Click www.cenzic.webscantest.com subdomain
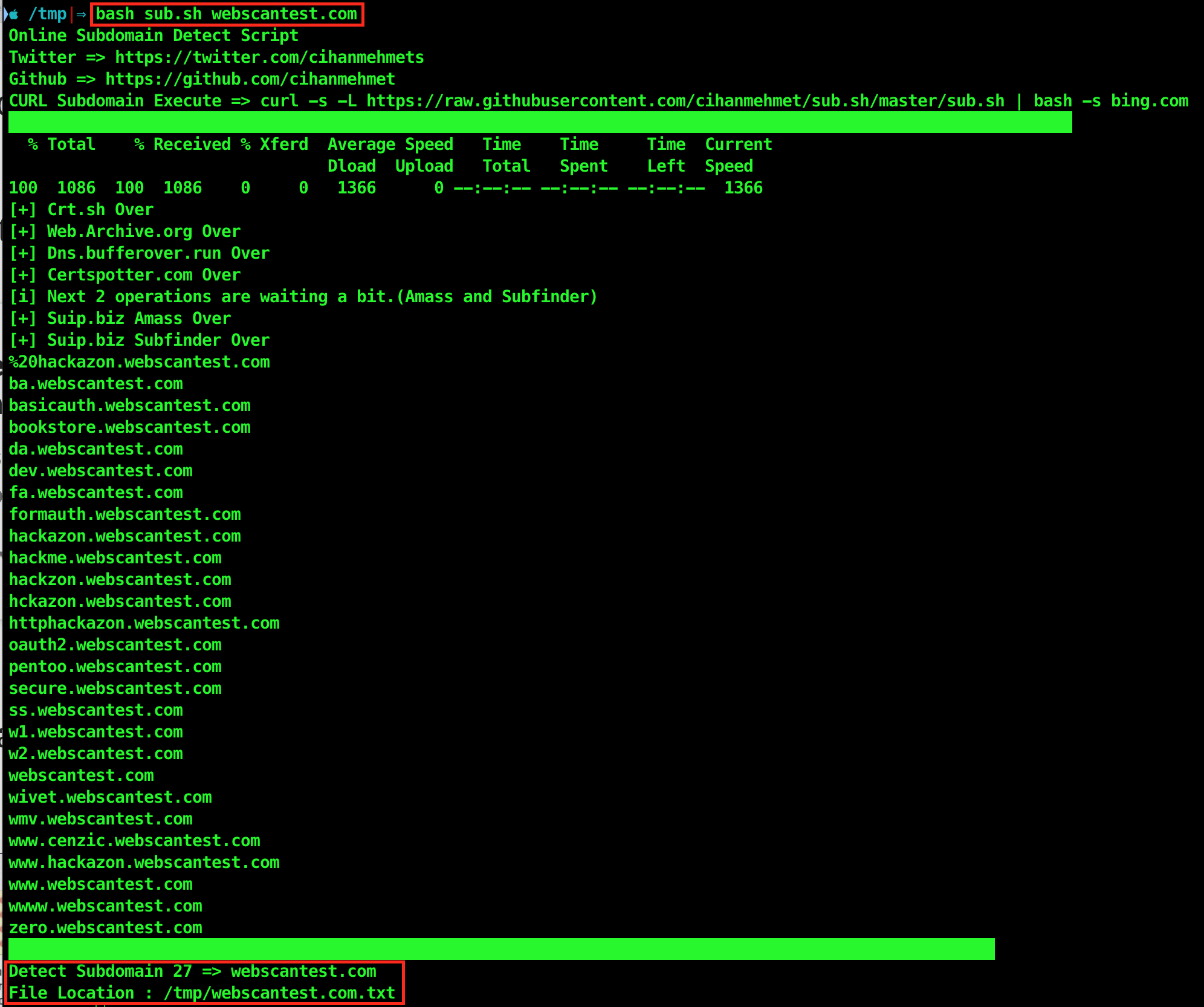 point(134,841)
